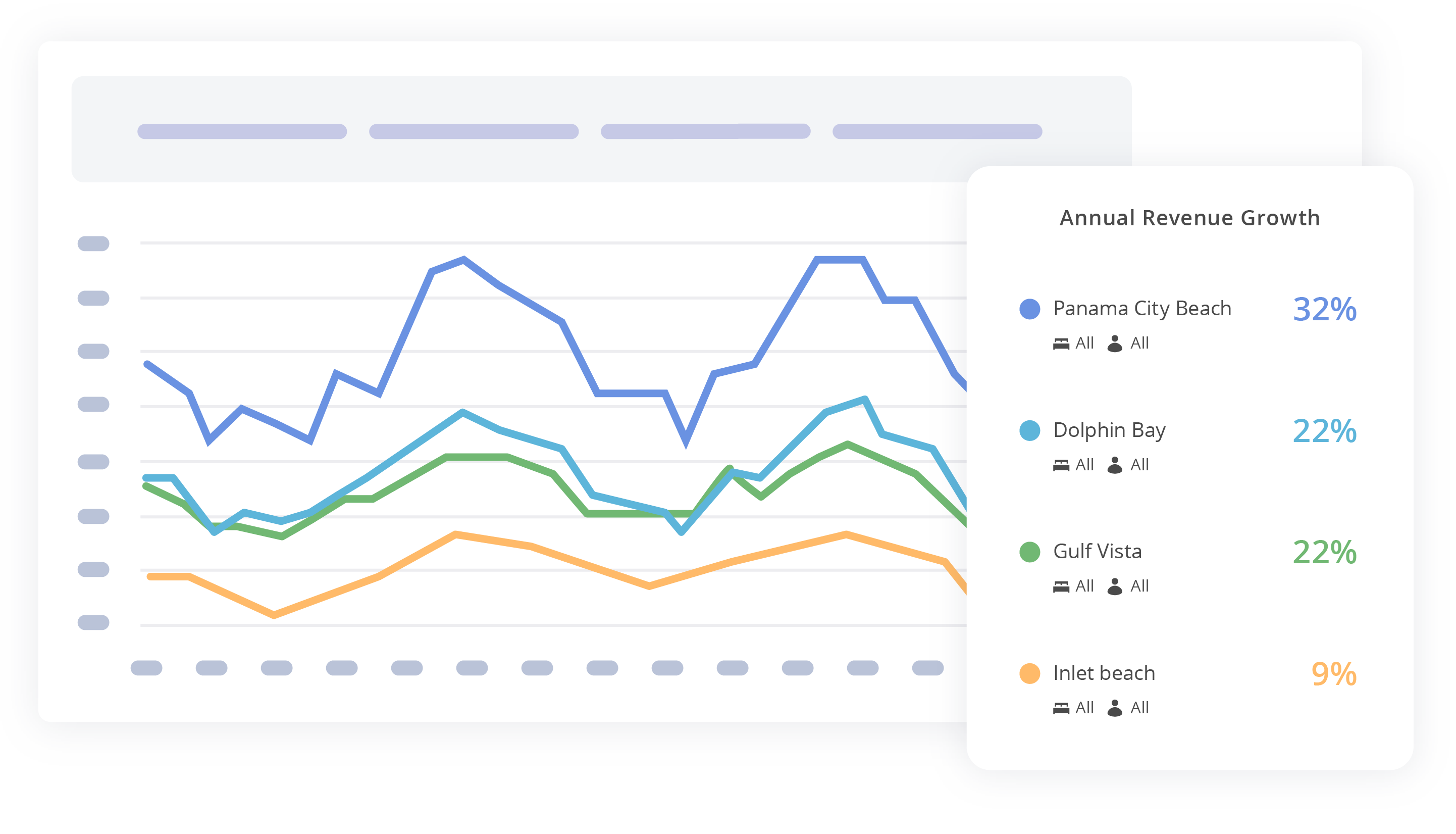Select the first placeholder tab in header bar
The width and height of the screenshot is (1456, 834).
click(242, 132)
